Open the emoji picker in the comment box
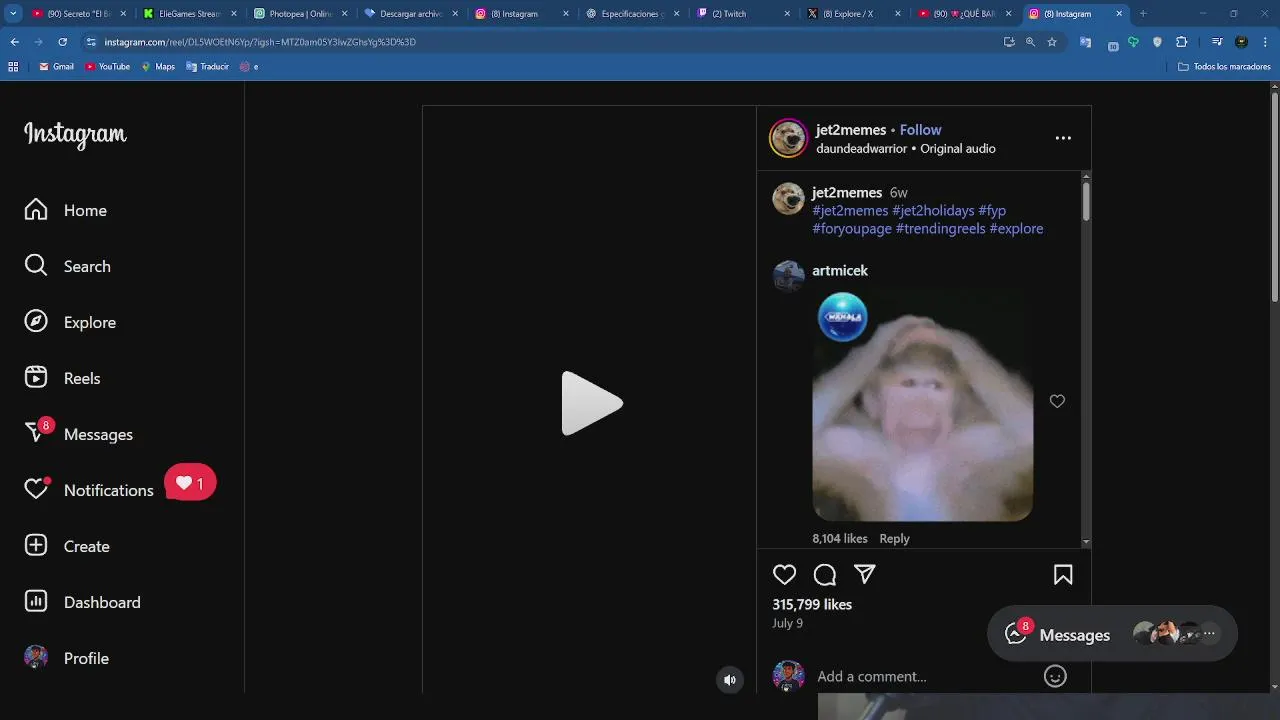The width and height of the screenshot is (1280, 720). pyautogui.click(x=1055, y=676)
